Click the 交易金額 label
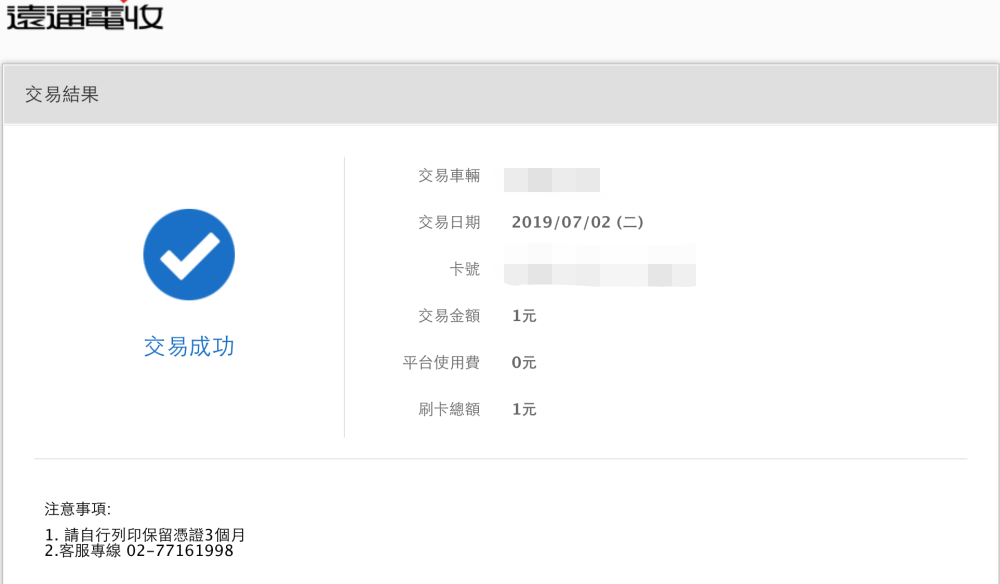 449,316
